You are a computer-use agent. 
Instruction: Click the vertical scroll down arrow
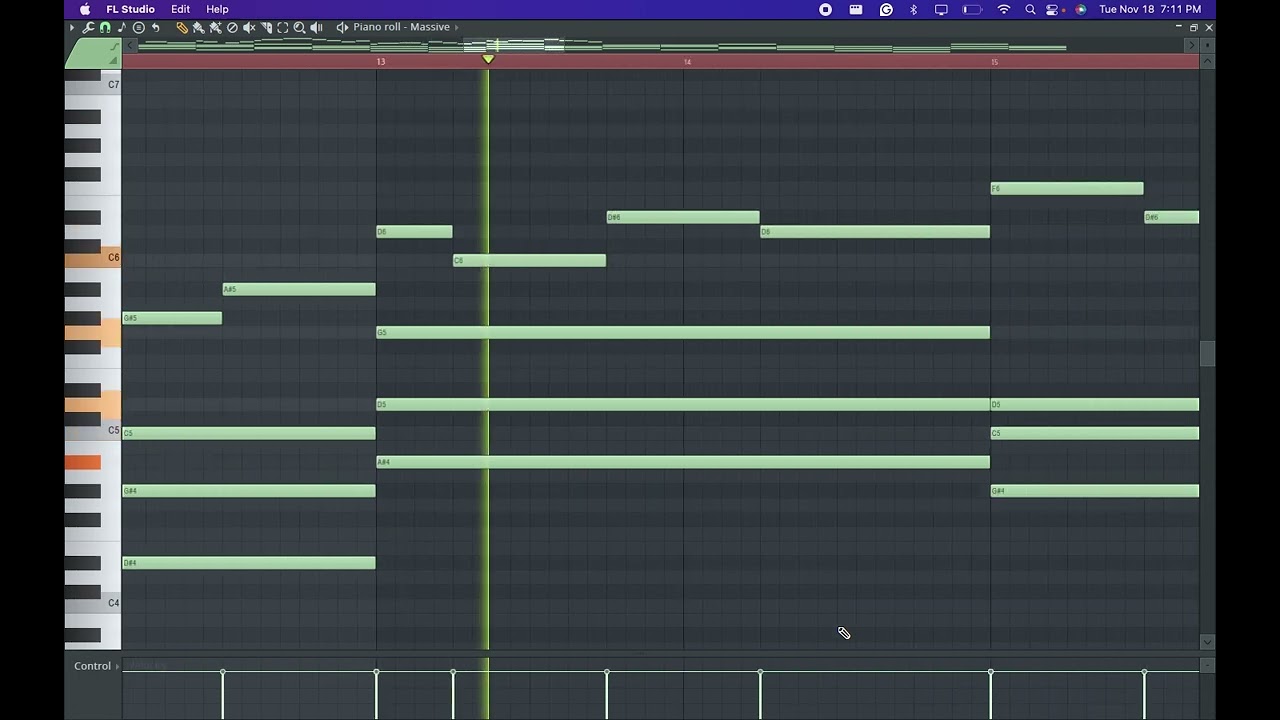tap(1207, 642)
